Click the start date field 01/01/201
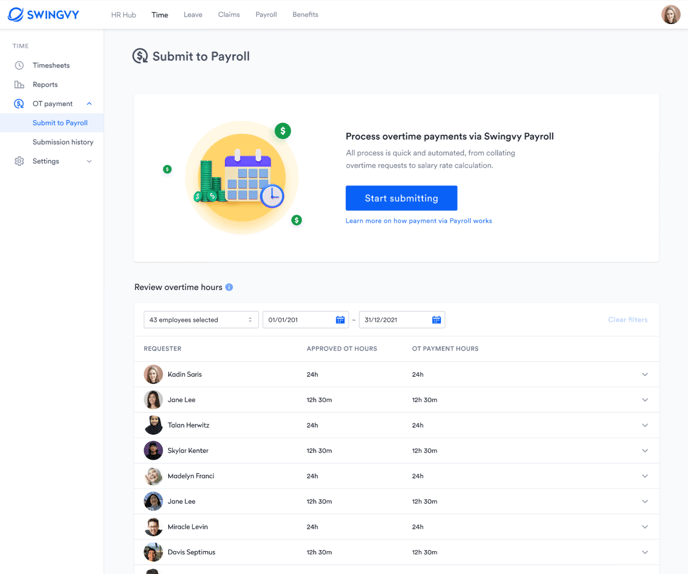Screen dimensions: 688x574 pyautogui.click(x=305, y=319)
